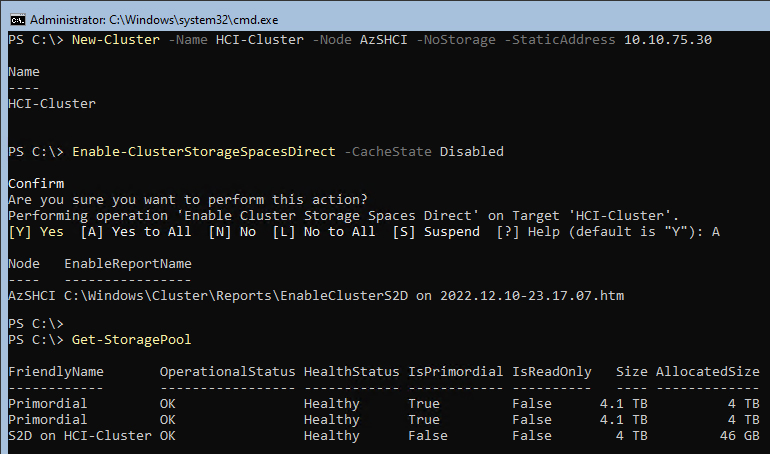Click the 10.10.75.30 static address value
770x454 pixels.
(668, 40)
